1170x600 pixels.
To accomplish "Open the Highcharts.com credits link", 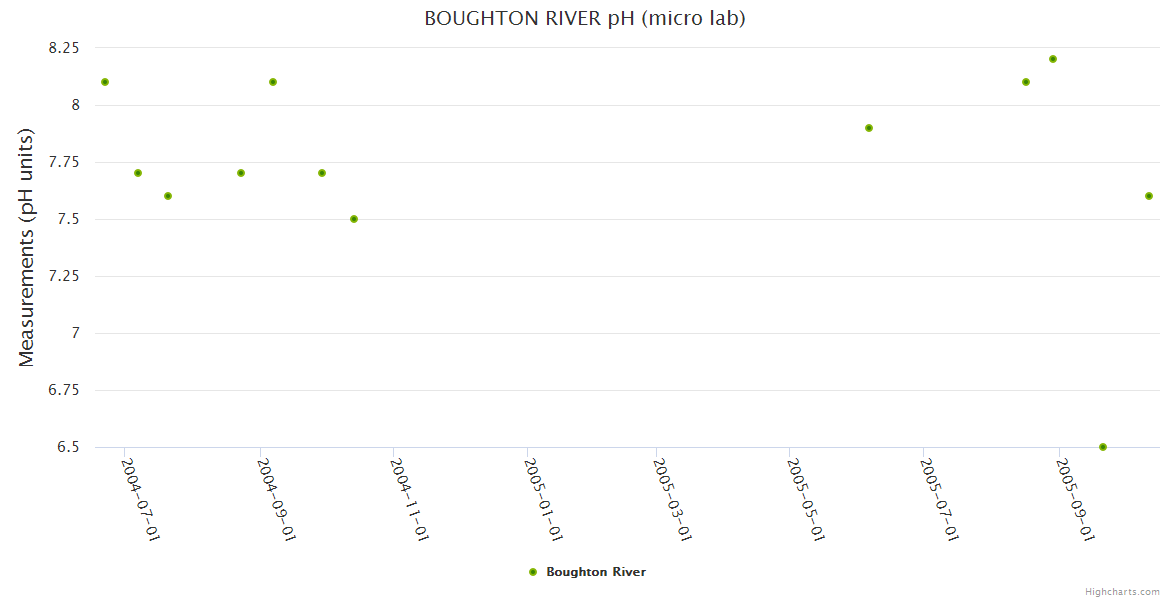I will pyautogui.click(x=1122, y=591).
